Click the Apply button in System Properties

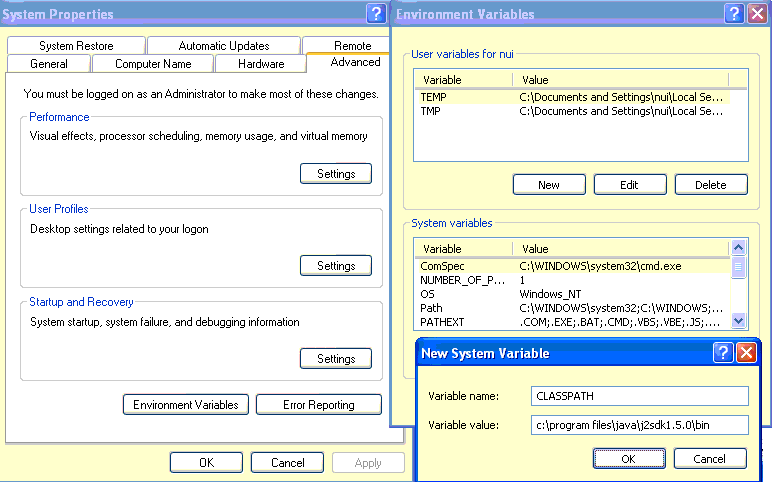click(368, 463)
